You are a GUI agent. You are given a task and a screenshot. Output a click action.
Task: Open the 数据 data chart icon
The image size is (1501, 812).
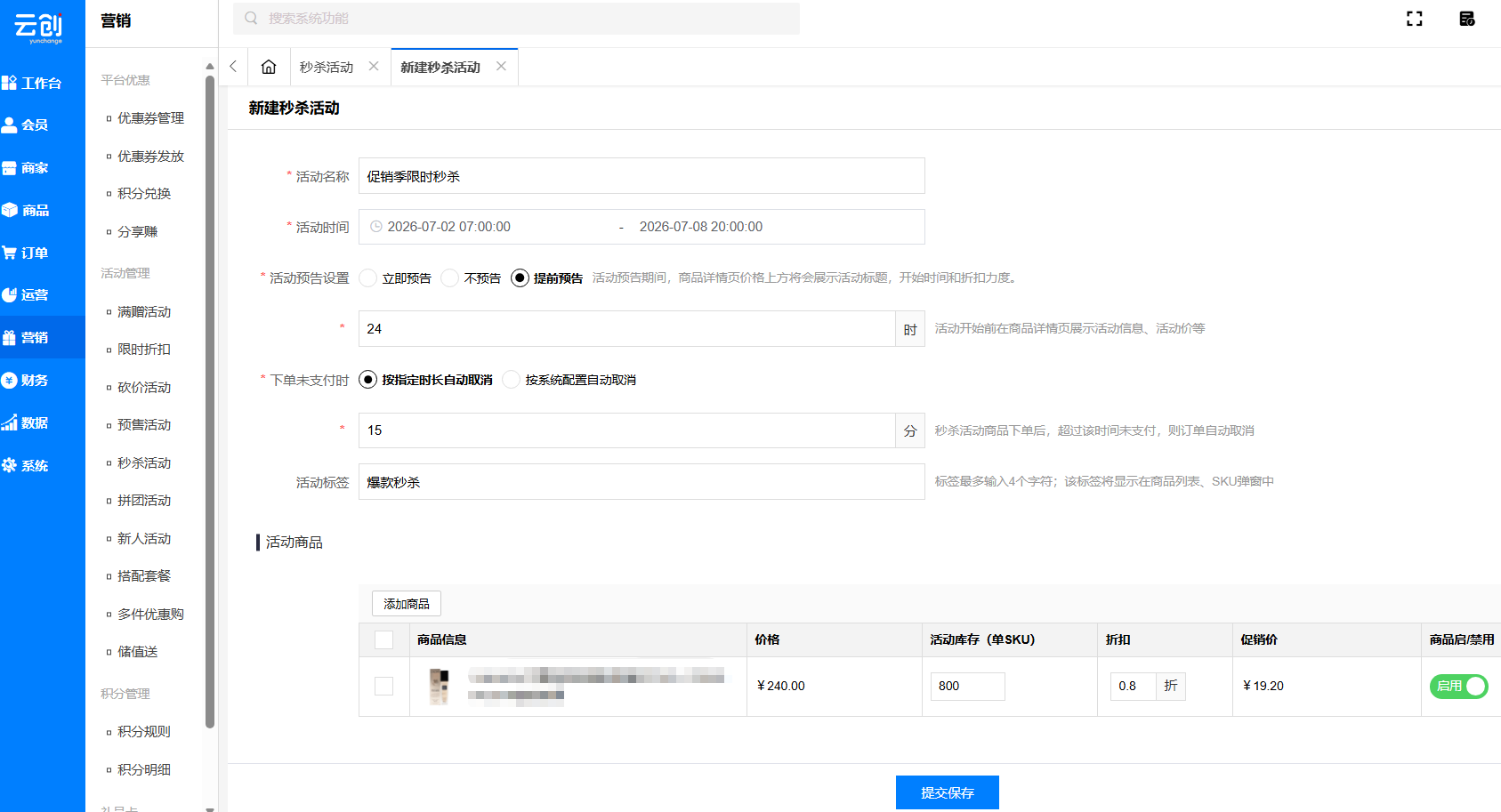point(9,422)
